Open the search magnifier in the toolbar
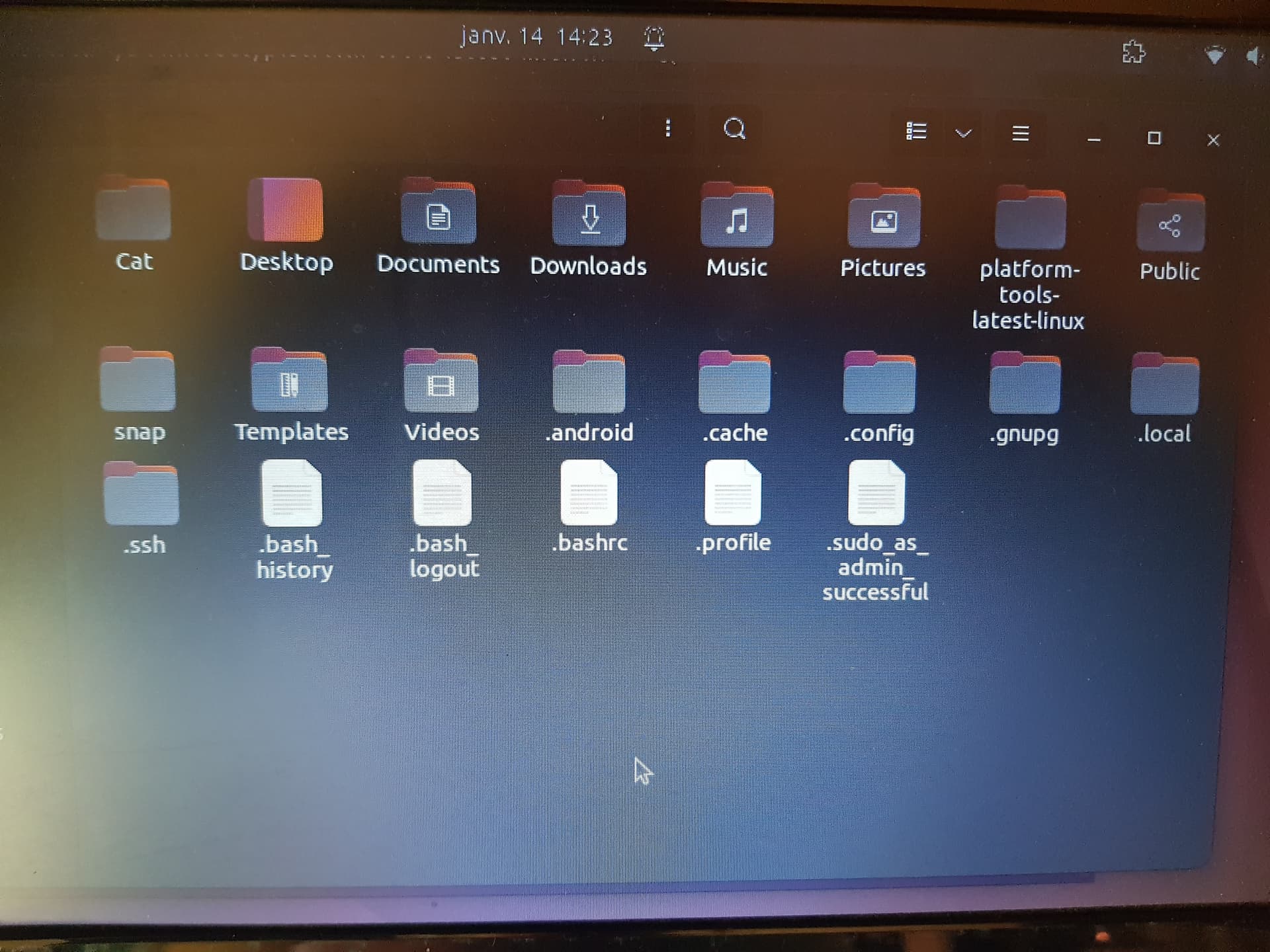The height and width of the screenshot is (952, 1270). [735, 128]
